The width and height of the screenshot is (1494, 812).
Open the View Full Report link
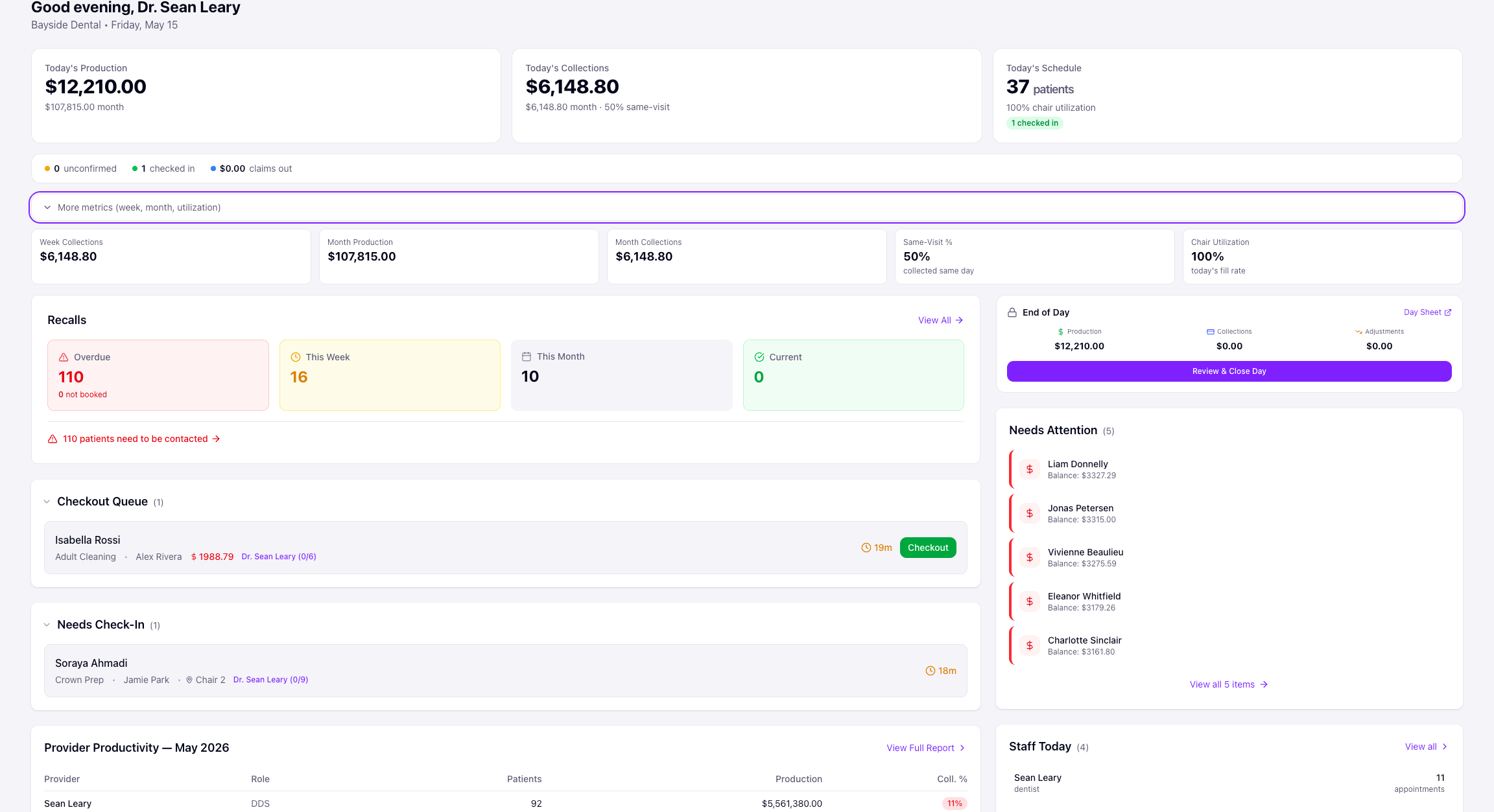[x=926, y=748]
